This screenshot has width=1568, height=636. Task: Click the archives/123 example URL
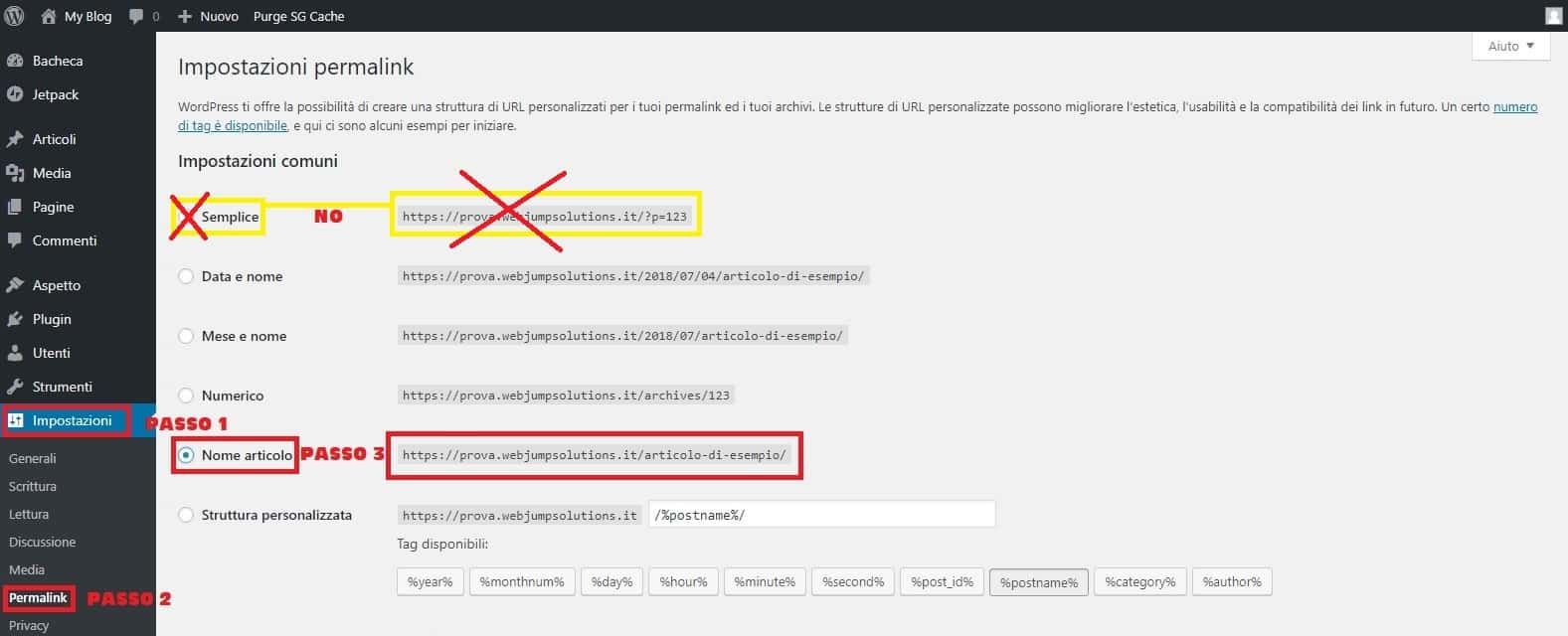[x=566, y=396]
